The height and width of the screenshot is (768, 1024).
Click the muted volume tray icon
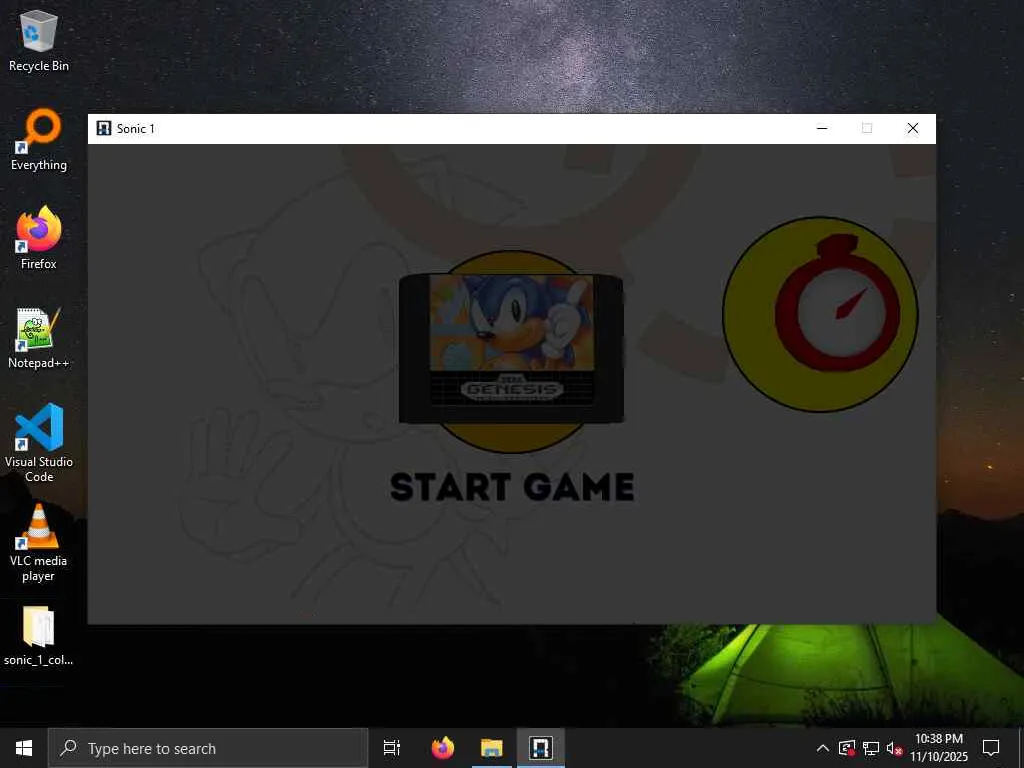(x=894, y=748)
